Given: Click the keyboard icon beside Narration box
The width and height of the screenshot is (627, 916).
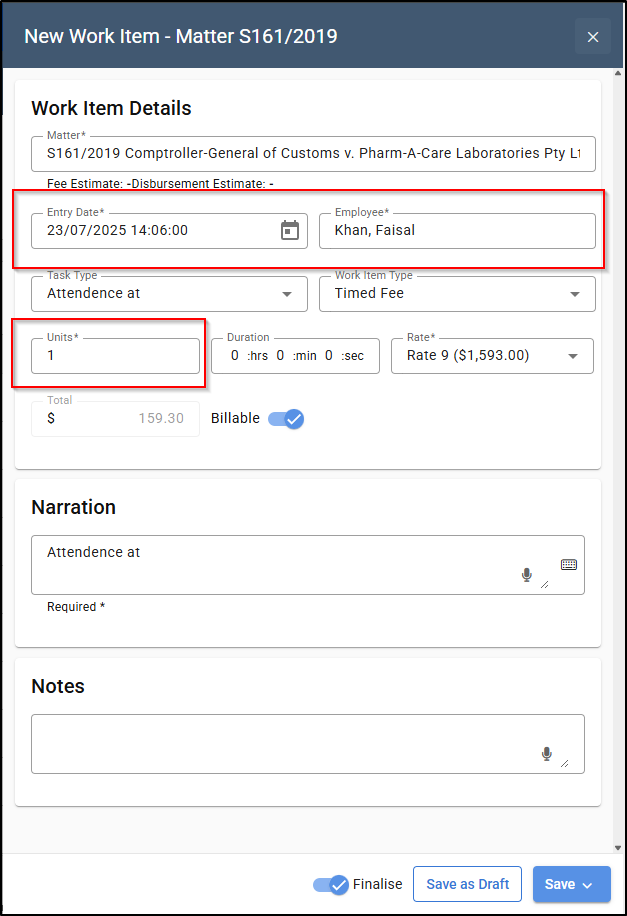Looking at the screenshot, I should (569, 564).
